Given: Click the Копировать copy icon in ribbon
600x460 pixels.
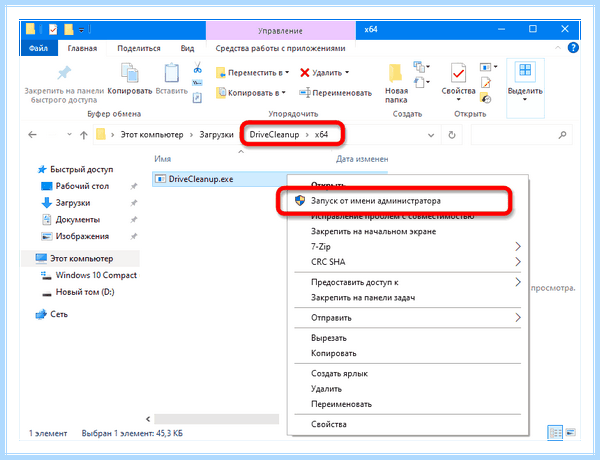Looking at the screenshot, I should (x=130, y=73).
